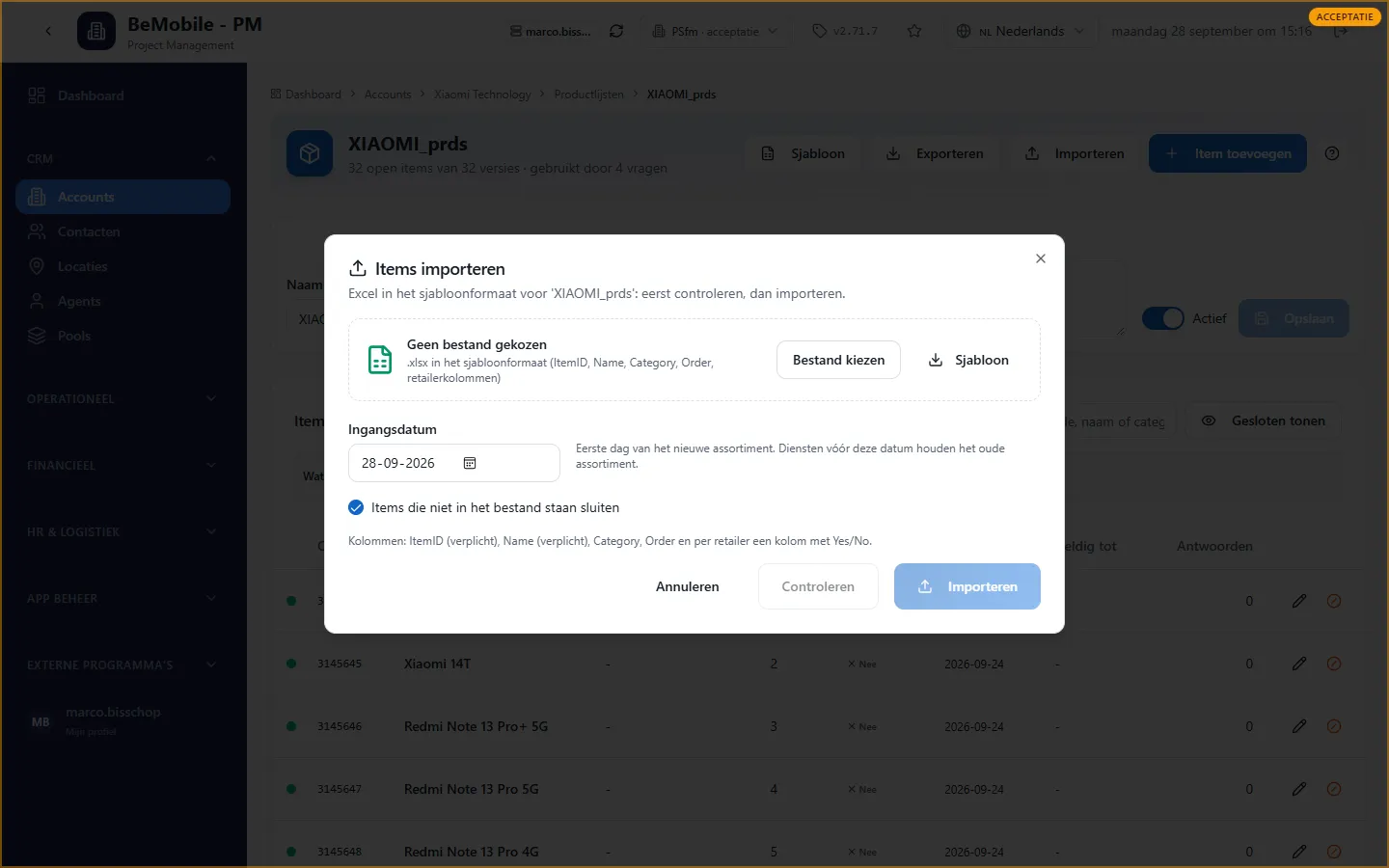Image resolution: width=1389 pixels, height=868 pixels.
Task: Click the Exporteren button
Action: [x=936, y=153]
